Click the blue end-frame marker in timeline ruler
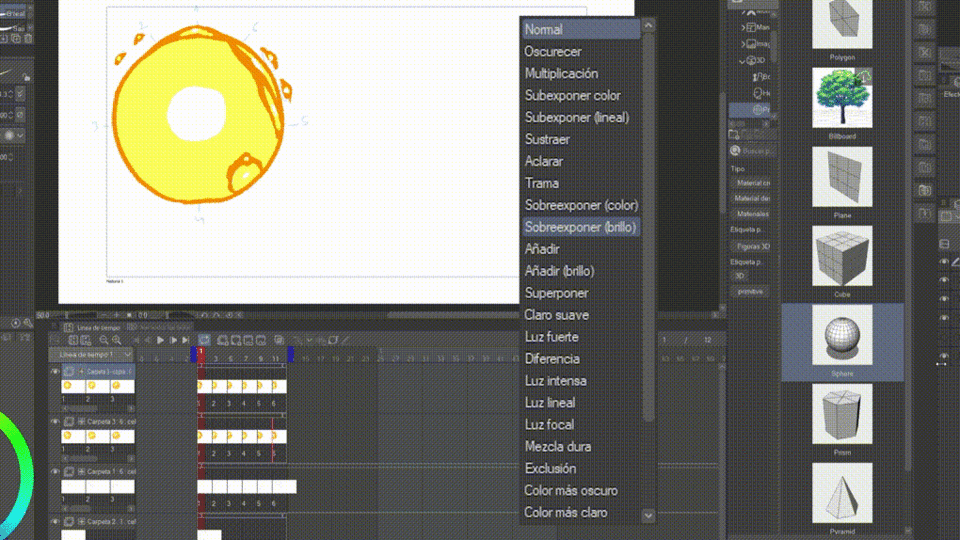The image size is (960, 540). [x=290, y=354]
